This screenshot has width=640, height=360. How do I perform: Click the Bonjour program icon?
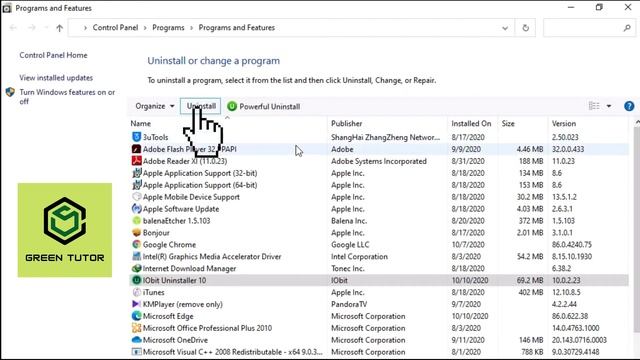[136, 232]
